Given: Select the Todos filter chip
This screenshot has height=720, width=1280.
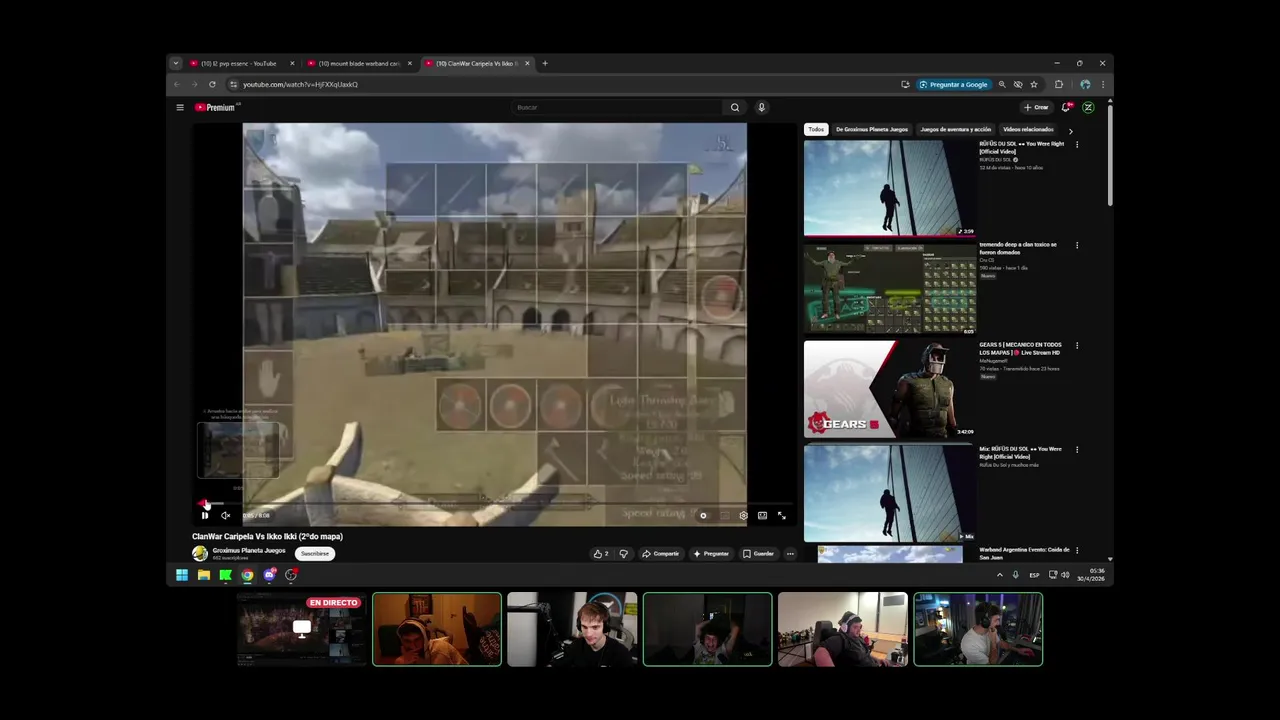Looking at the screenshot, I should 816,129.
